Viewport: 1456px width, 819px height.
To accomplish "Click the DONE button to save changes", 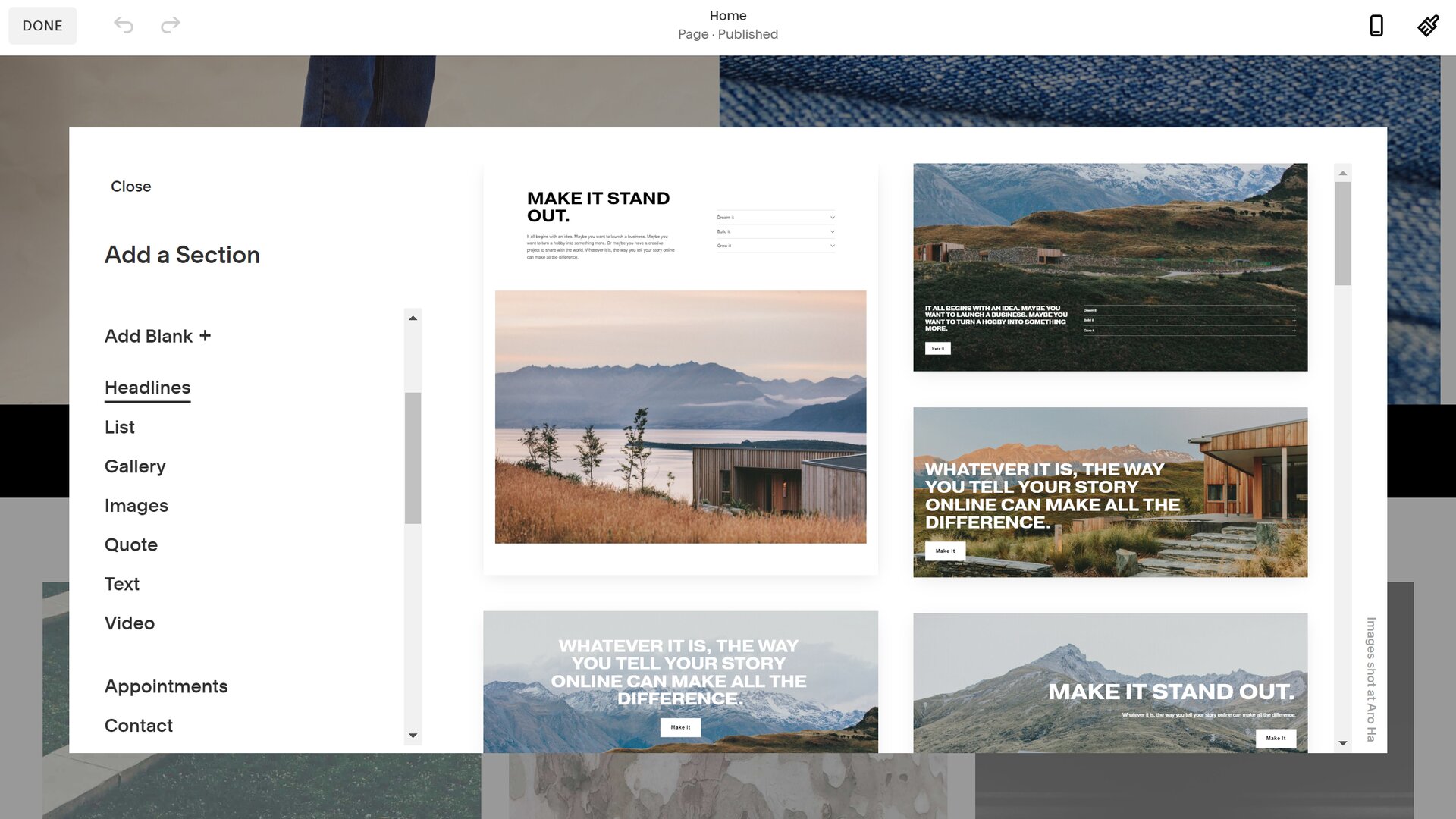I will click(x=42, y=25).
